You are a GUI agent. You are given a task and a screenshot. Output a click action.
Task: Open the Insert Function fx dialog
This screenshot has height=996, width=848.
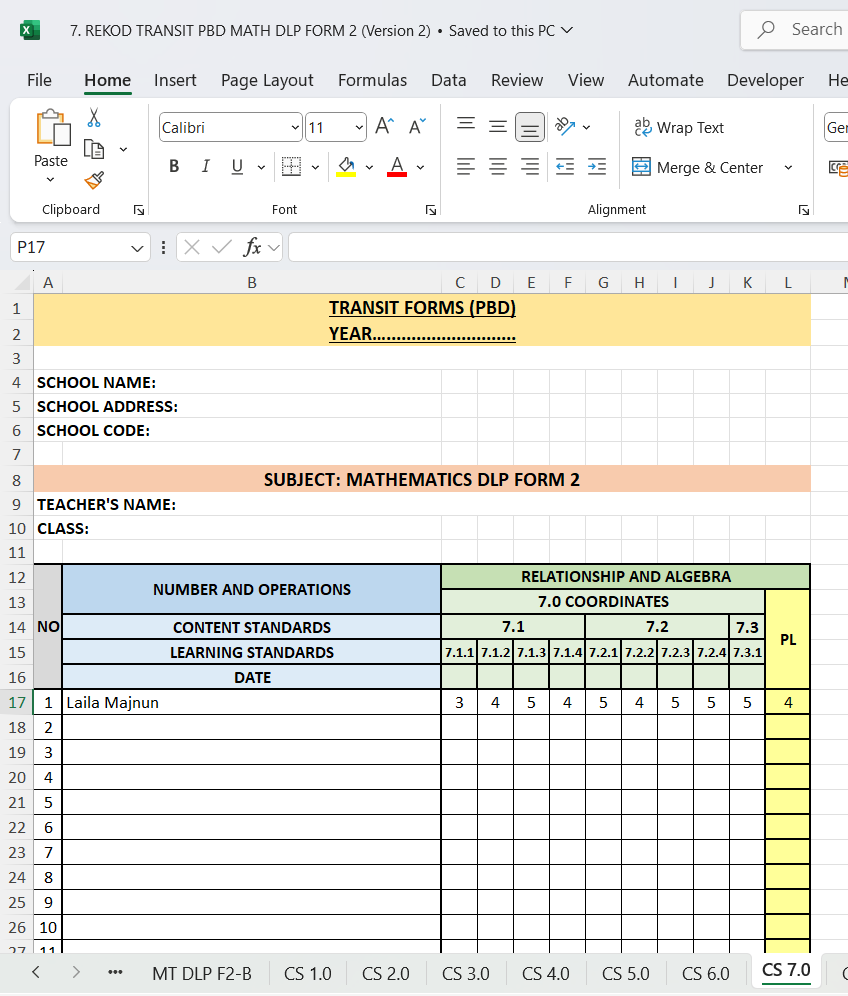click(252, 247)
